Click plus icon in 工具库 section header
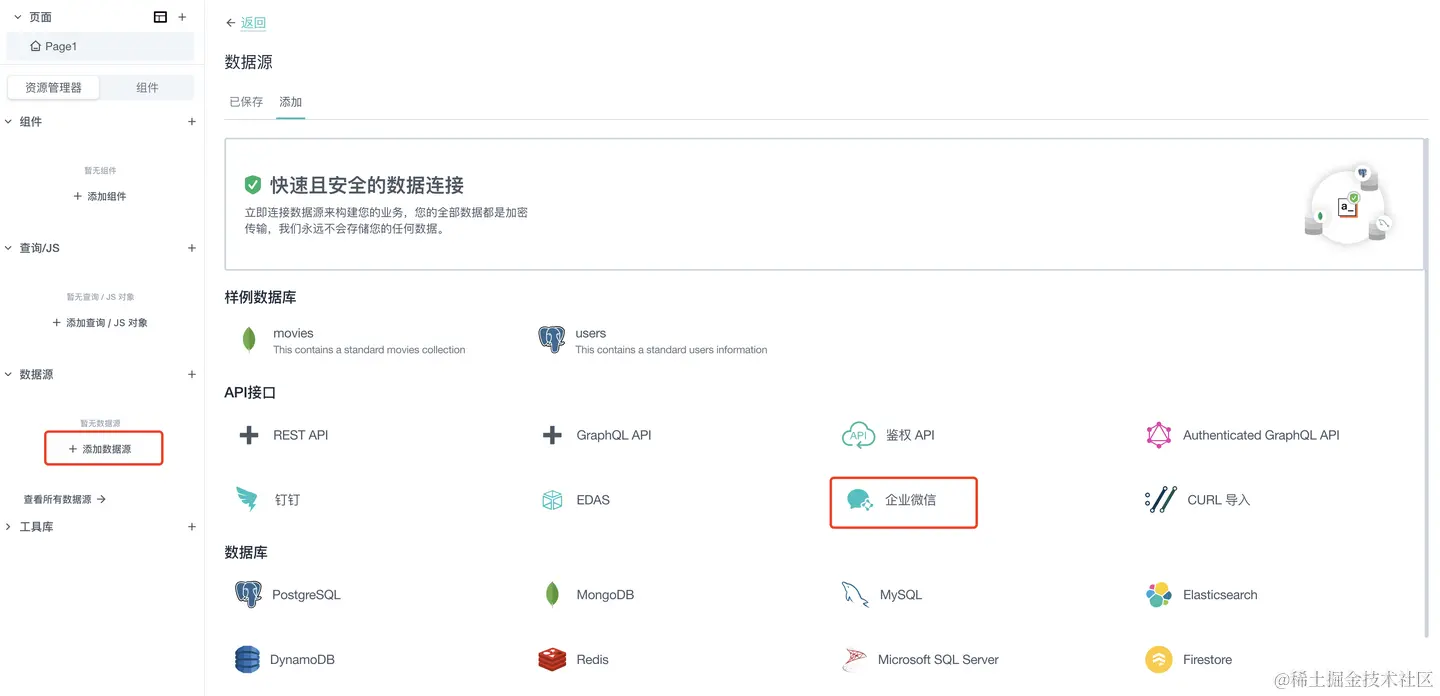 point(192,526)
